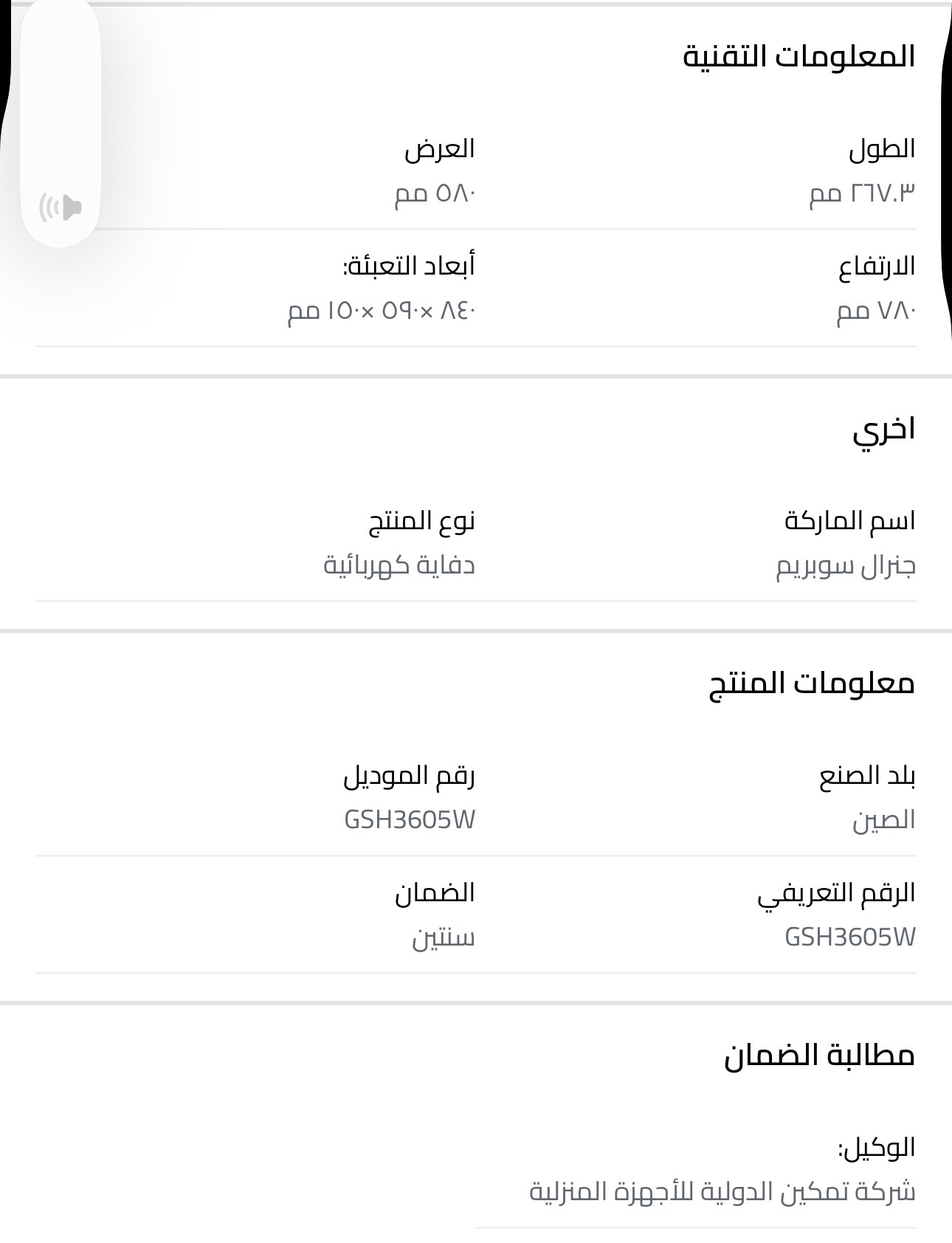The height and width of the screenshot is (1243, 952).
Task: Tap the معلومات المنتج section heading
Action: (812, 683)
